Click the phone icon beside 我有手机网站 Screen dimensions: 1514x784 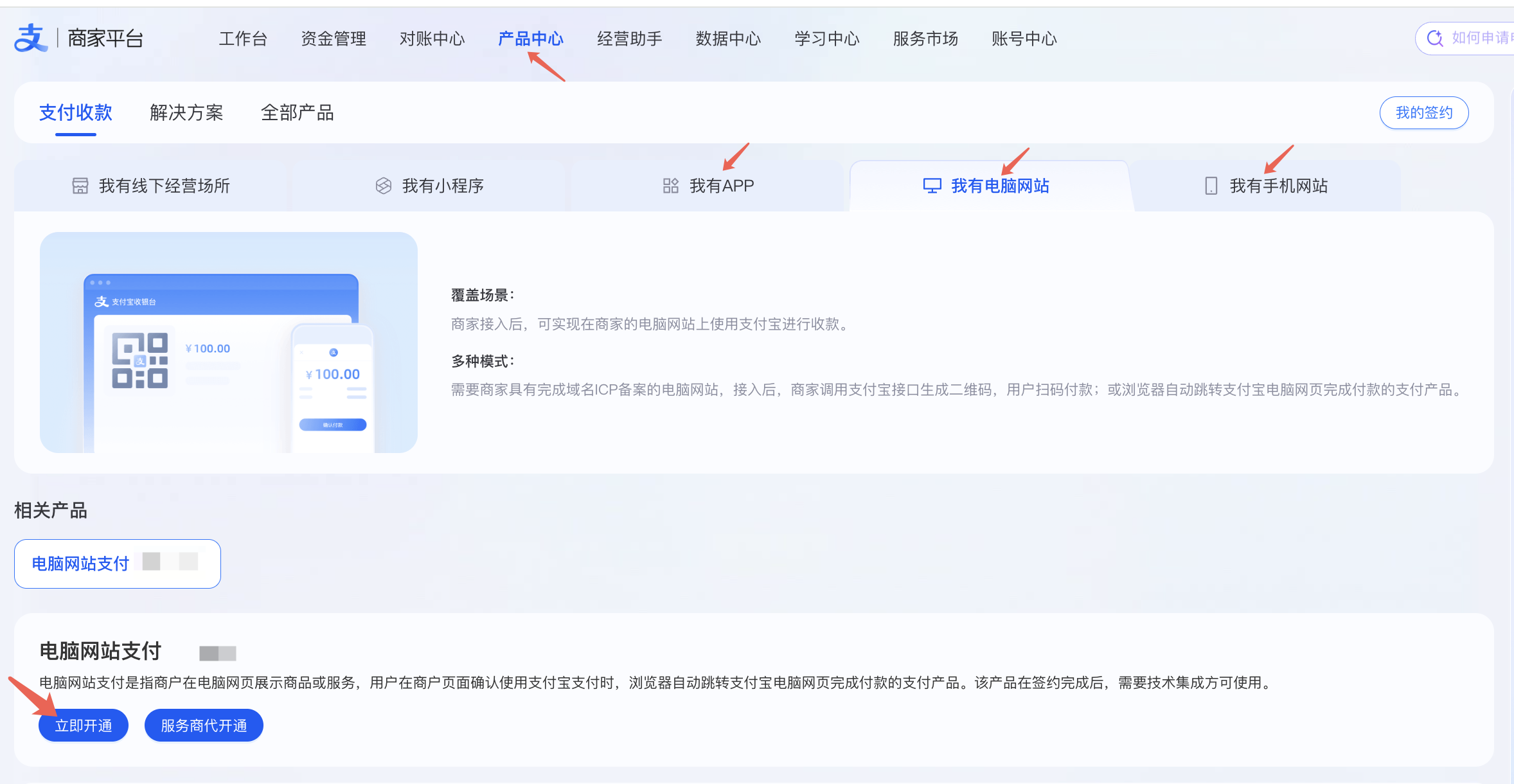click(1211, 186)
